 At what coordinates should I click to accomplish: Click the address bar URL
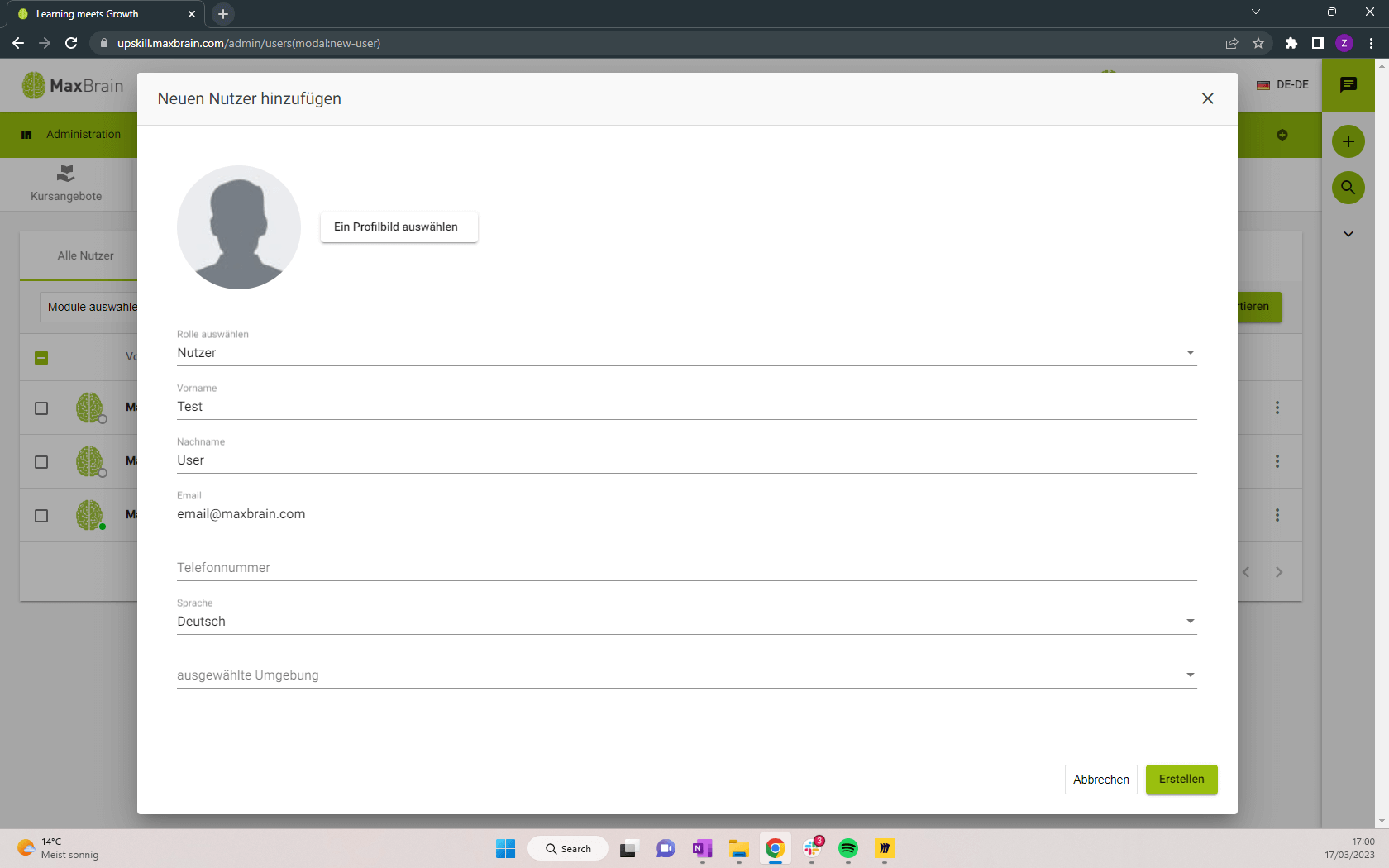tap(249, 43)
